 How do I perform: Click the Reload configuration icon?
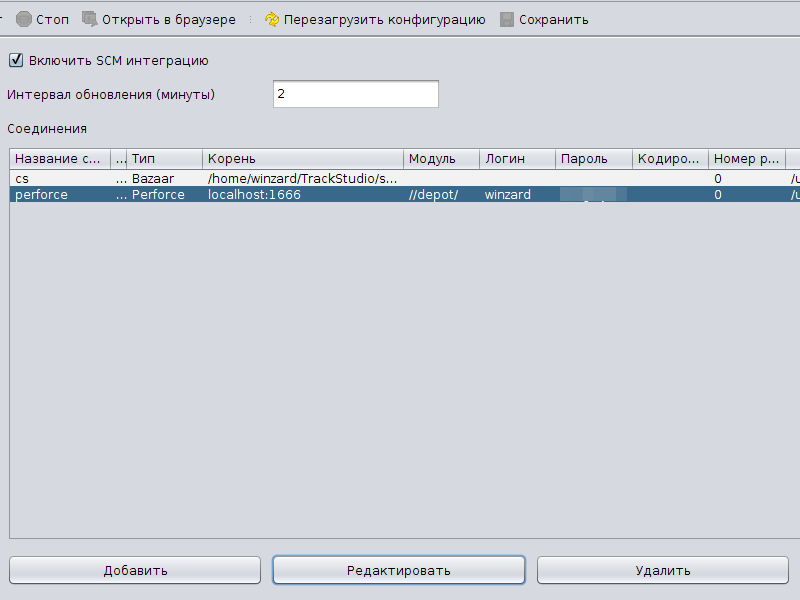(x=272, y=19)
